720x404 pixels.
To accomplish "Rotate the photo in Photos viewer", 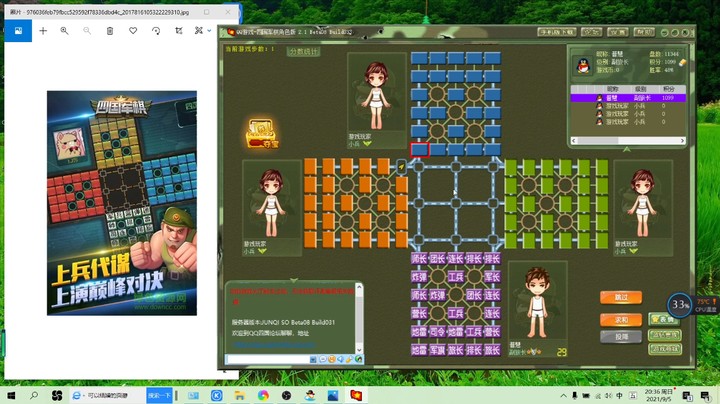I will click(x=156, y=31).
